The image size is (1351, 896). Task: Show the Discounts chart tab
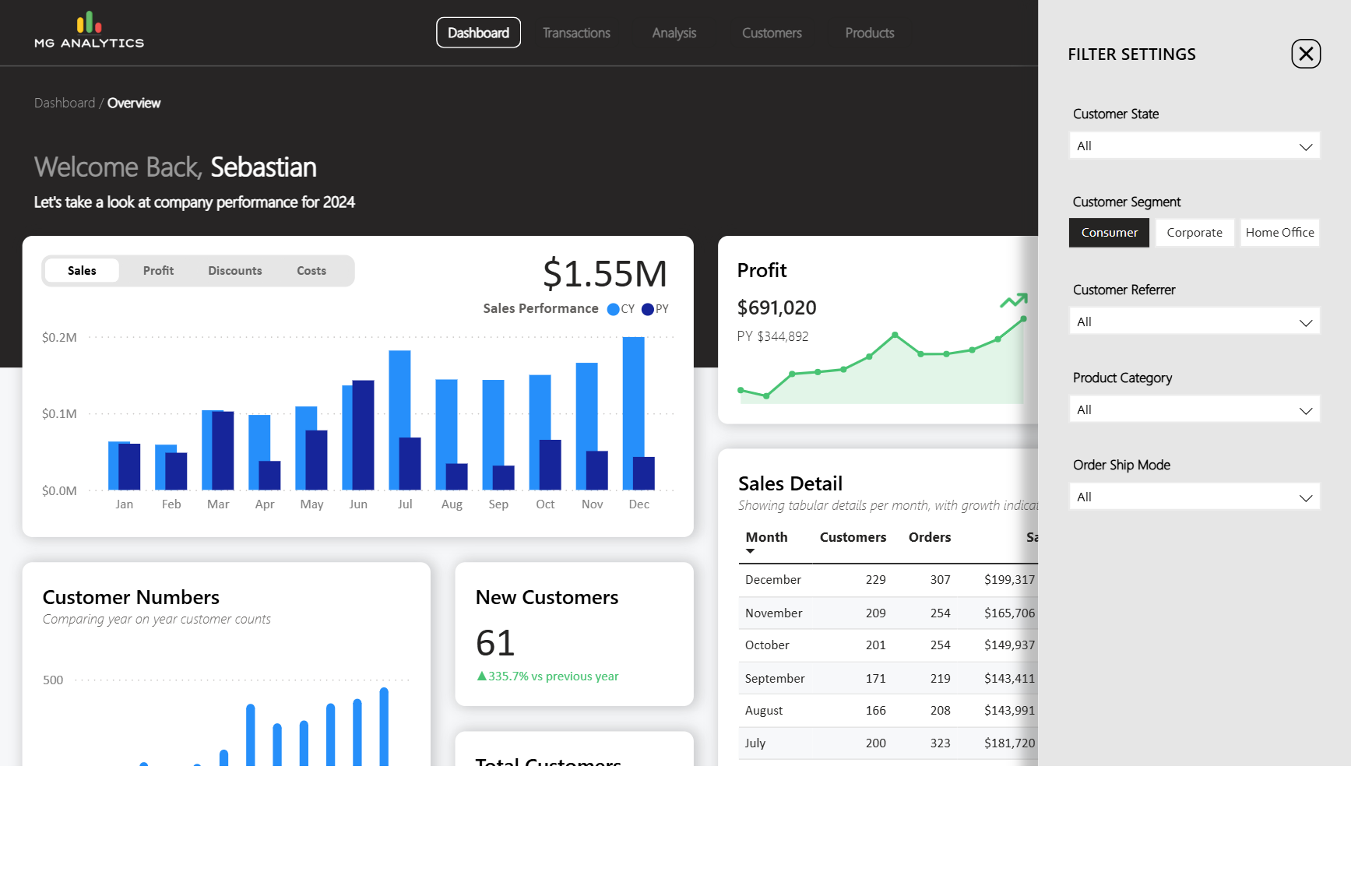coord(234,271)
